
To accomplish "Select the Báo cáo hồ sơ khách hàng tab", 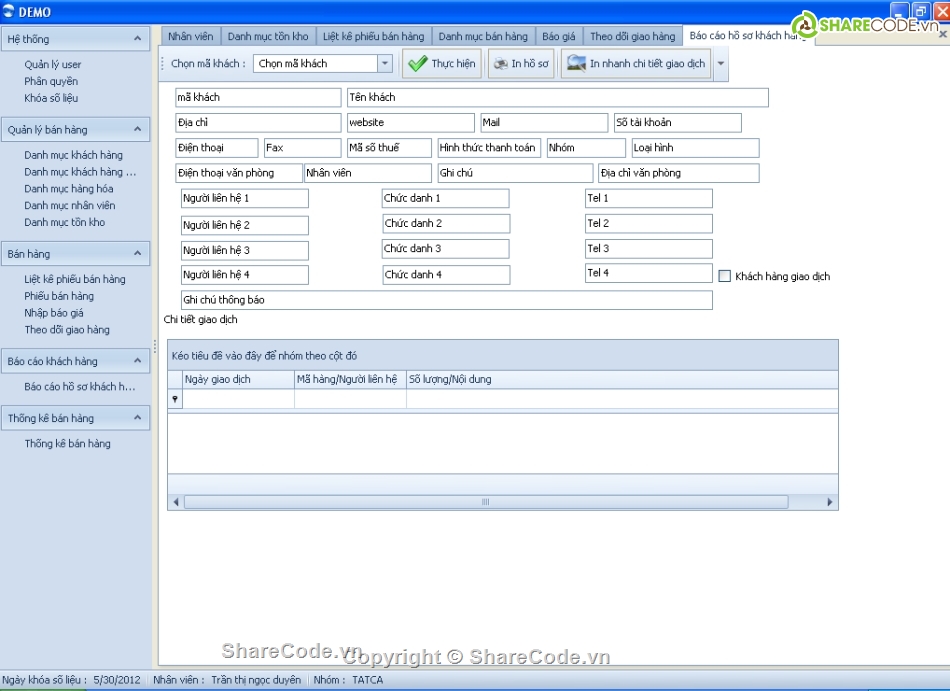I will pyautogui.click(x=748, y=36).
